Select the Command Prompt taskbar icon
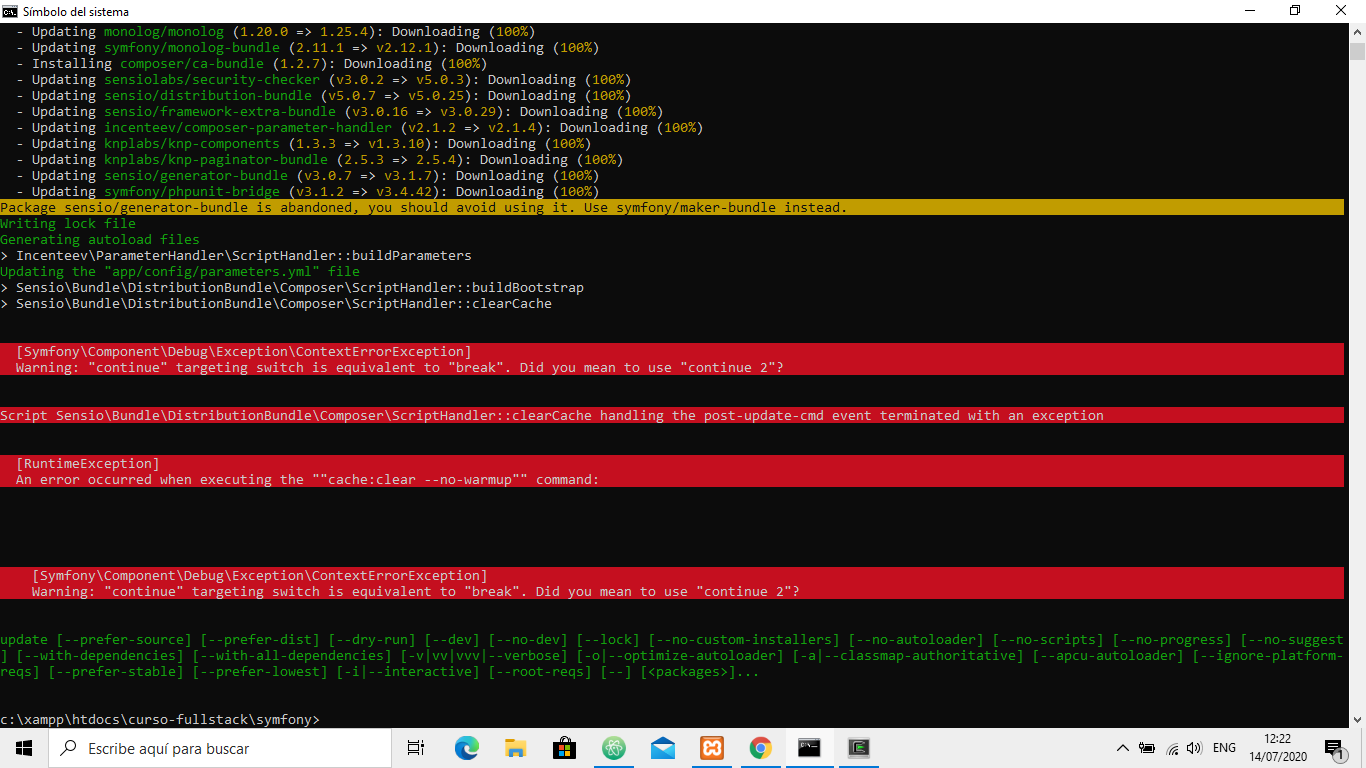Screen dimensions: 1366x768 tap(809, 748)
